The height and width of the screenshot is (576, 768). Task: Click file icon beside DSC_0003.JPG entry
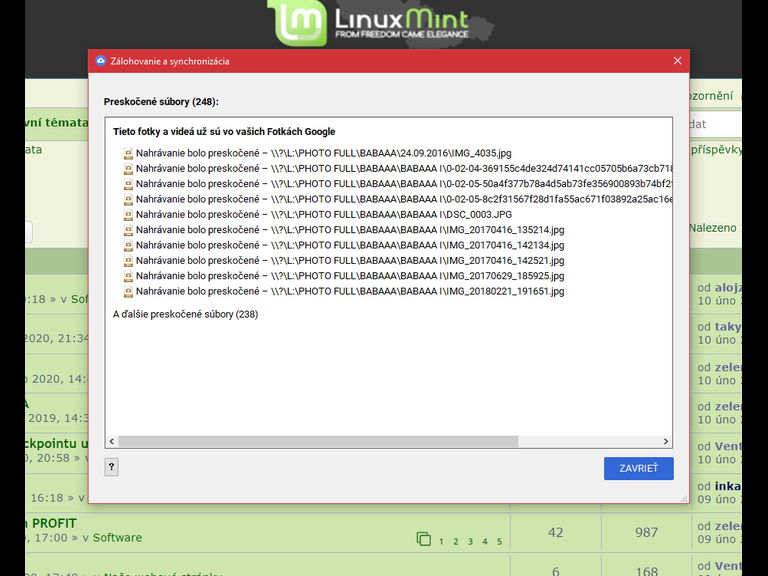[128, 215]
